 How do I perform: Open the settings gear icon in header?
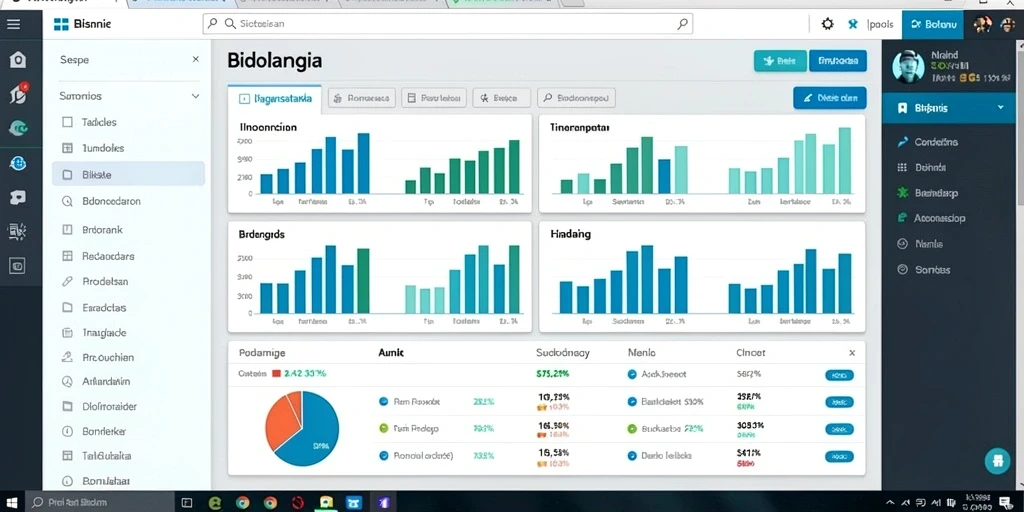tap(827, 25)
